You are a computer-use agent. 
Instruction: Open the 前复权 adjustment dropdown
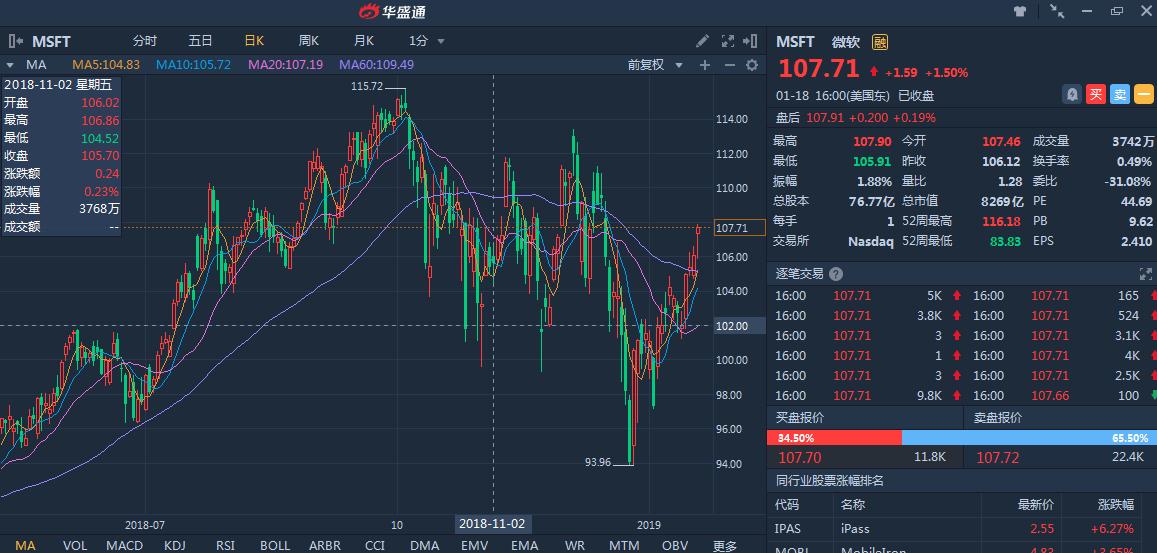pos(655,65)
